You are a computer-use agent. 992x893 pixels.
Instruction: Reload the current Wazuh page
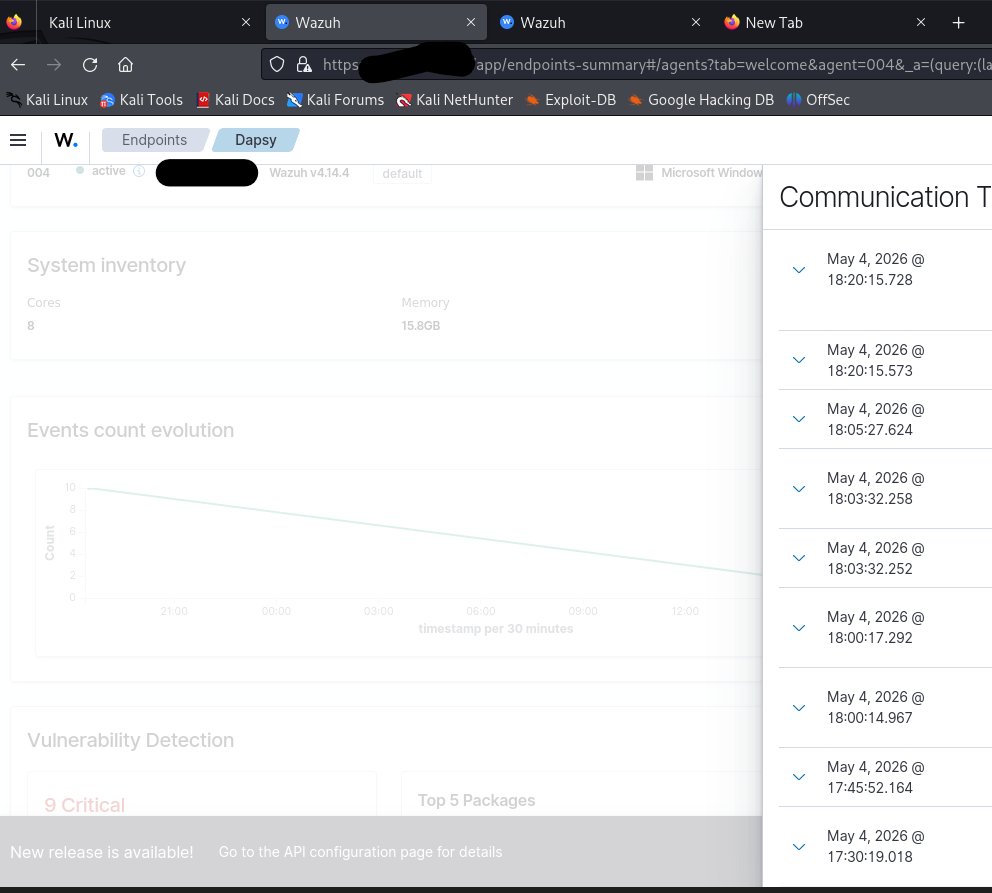tap(90, 65)
